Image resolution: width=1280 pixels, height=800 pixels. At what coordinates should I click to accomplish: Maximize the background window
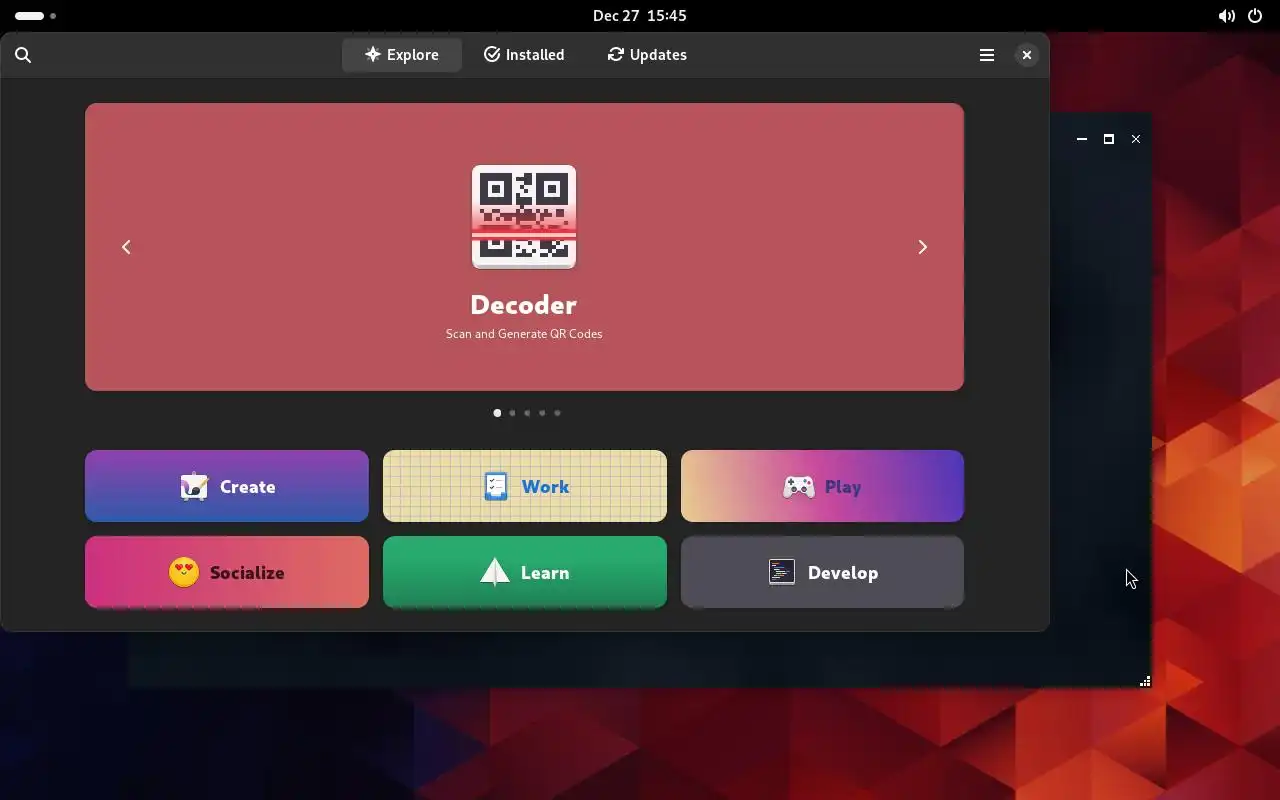[1109, 139]
